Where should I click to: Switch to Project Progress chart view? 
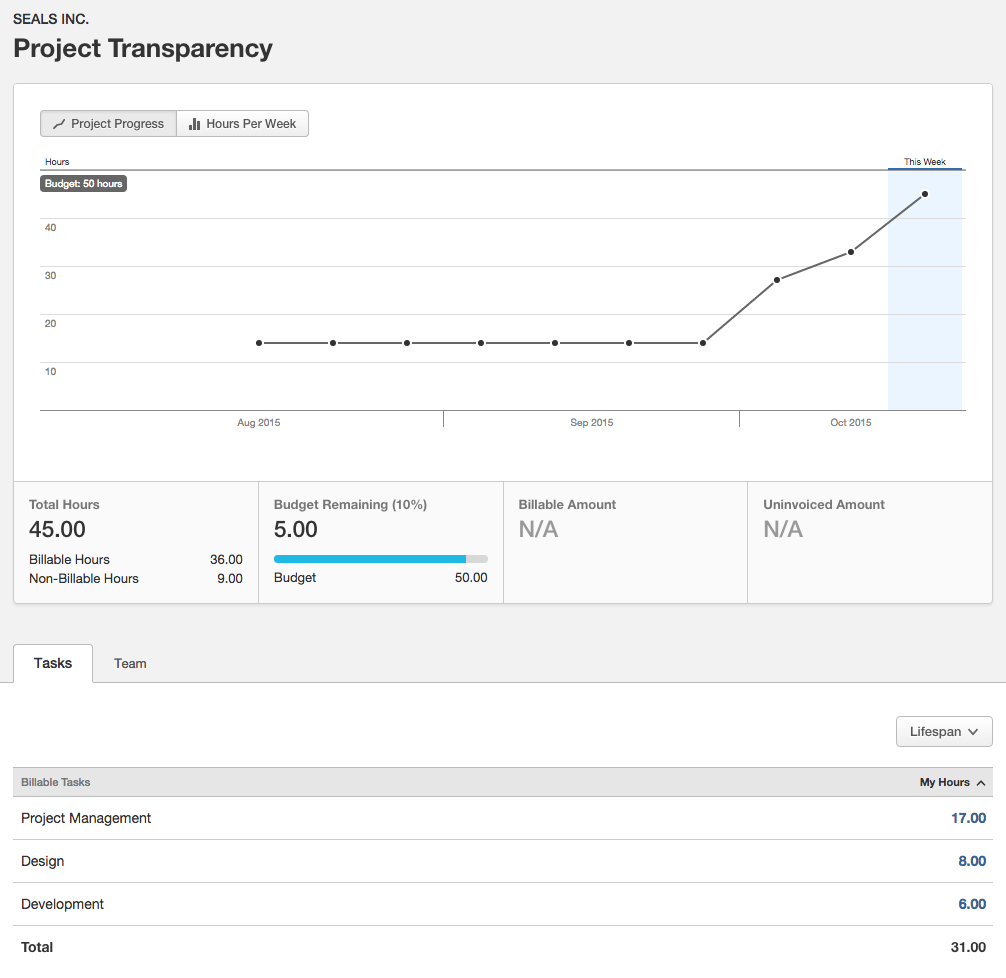[108, 123]
